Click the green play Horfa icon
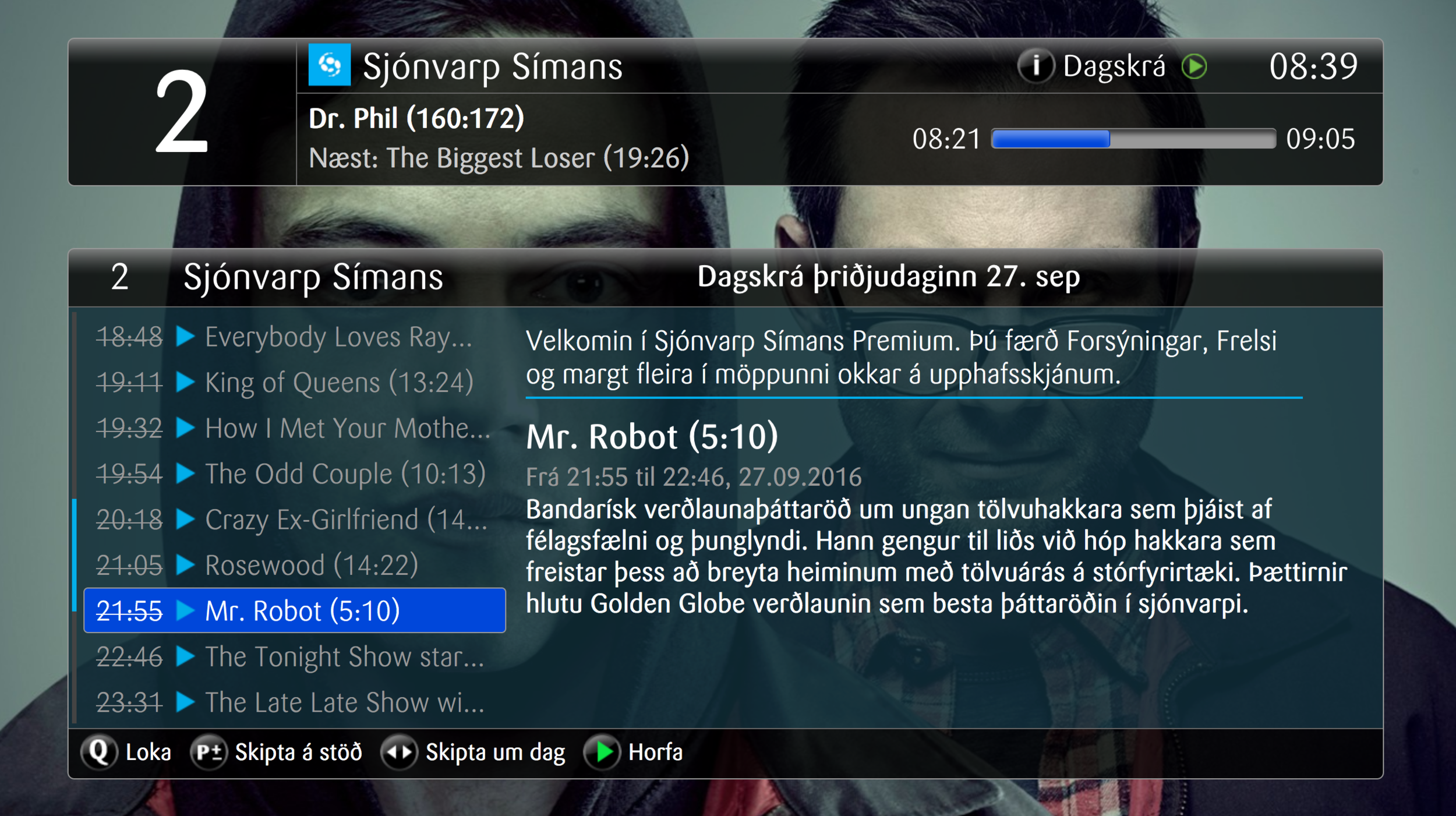This screenshot has width=1456, height=816. [x=602, y=752]
